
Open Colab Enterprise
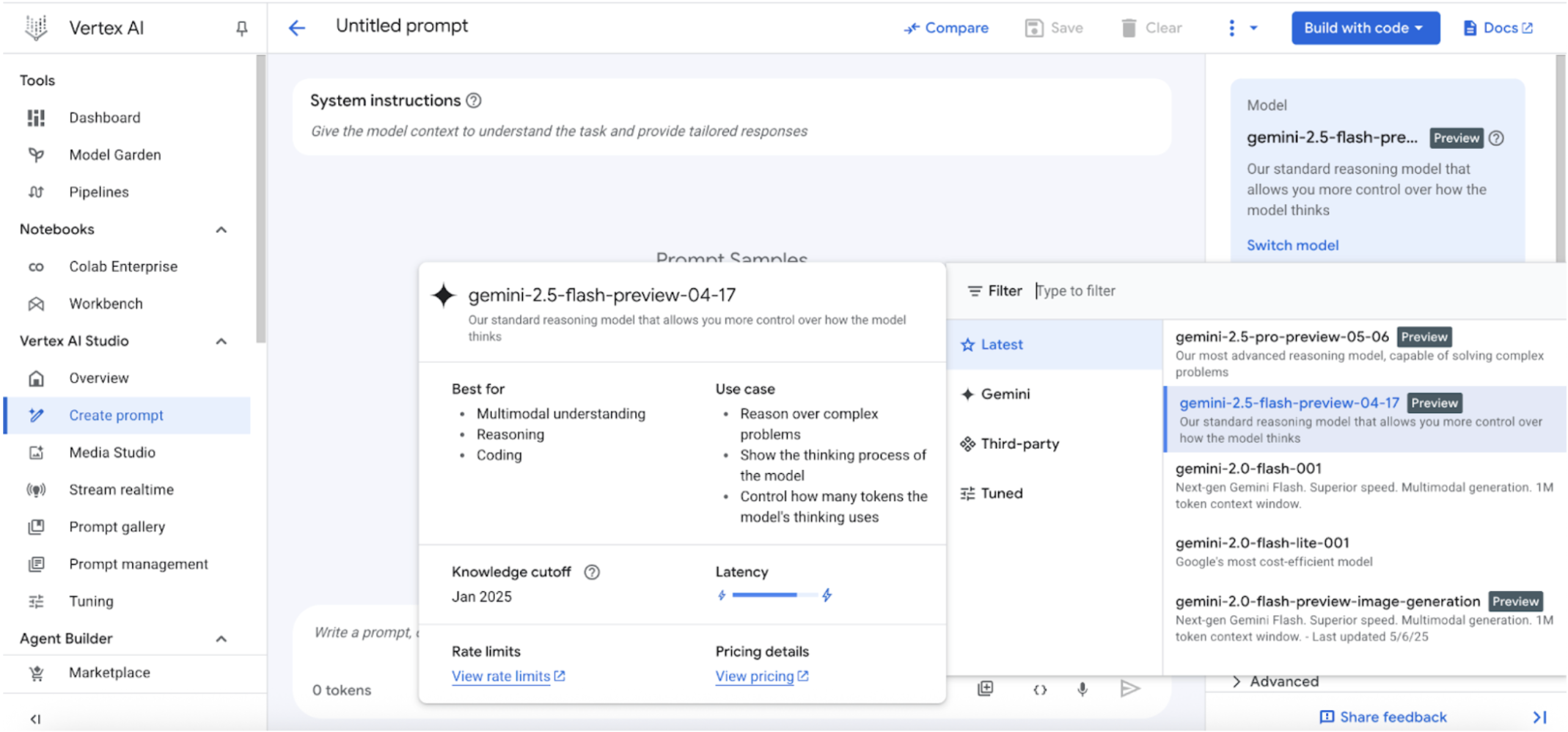[x=123, y=266]
